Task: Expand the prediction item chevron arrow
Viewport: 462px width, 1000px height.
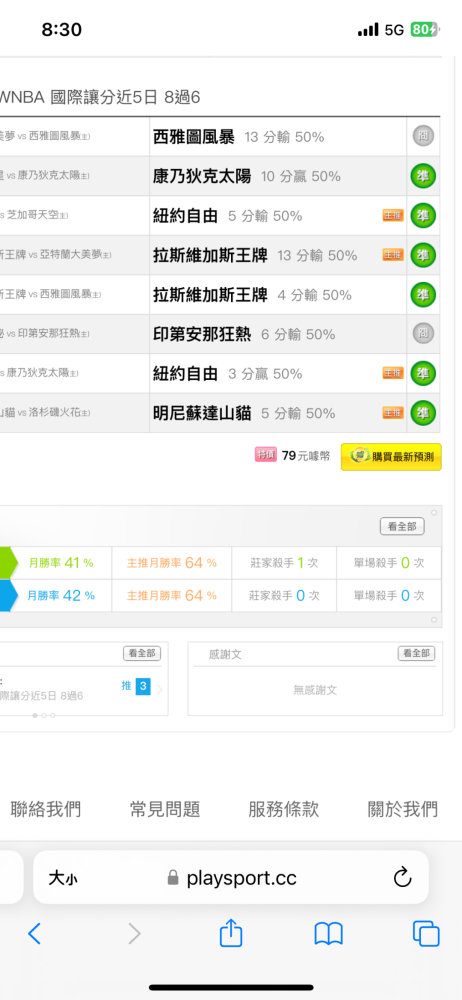Action: [160, 689]
